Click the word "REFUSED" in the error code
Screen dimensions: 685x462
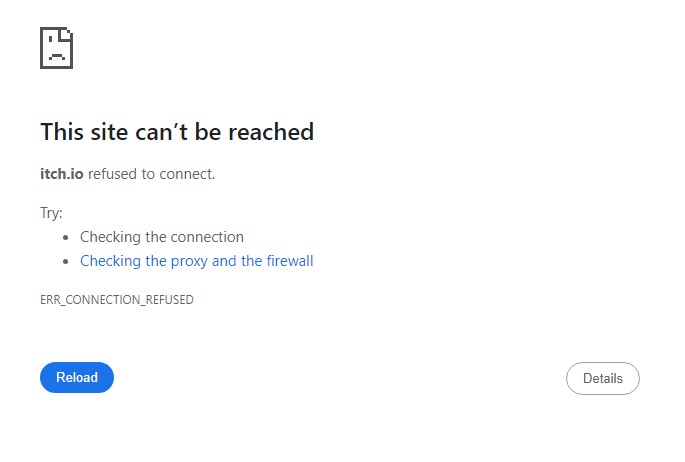[168, 299]
